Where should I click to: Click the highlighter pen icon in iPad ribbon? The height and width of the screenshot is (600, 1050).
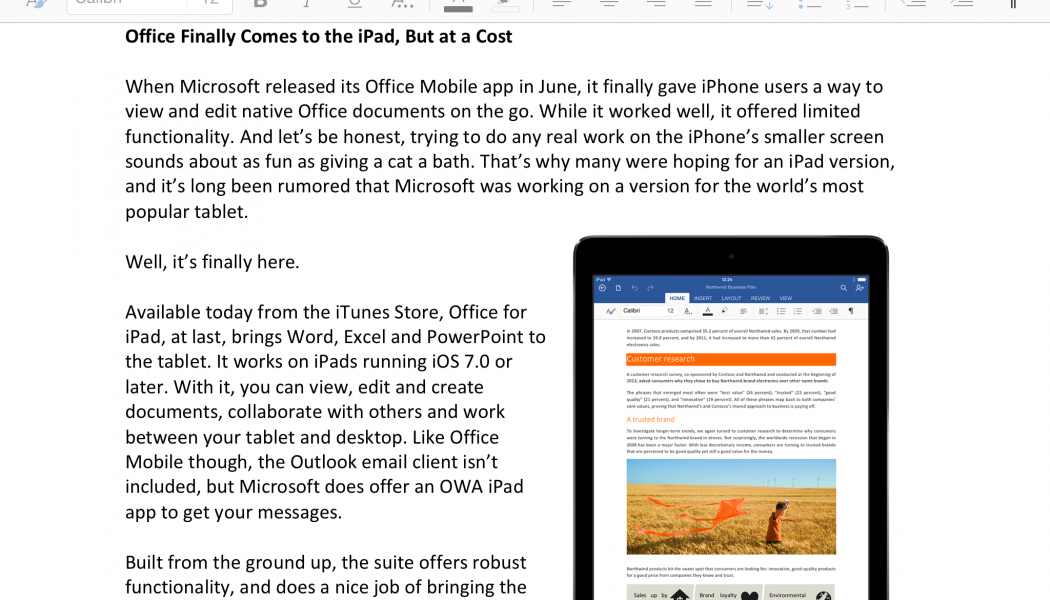[724, 311]
